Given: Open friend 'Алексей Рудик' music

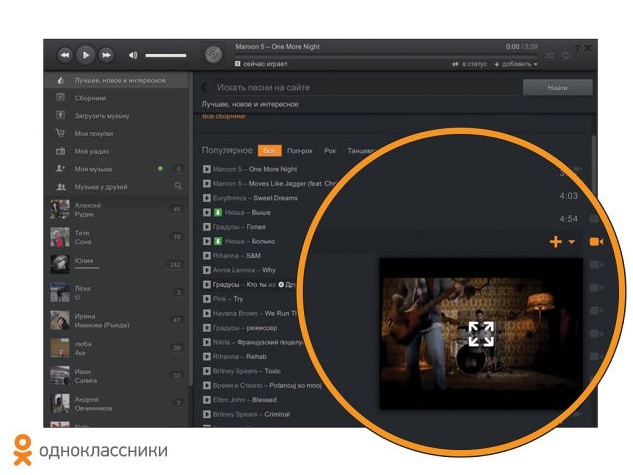Looking at the screenshot, I should pyautogui.click(x=116, y=209).
